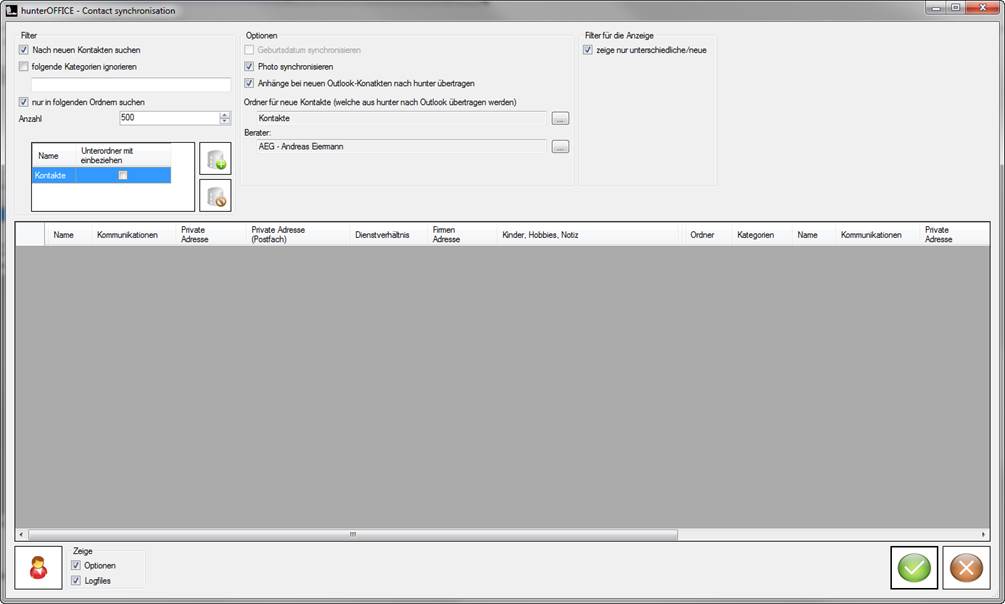1005x604 pixels.
Task: Click the add folder icon with green plus
Action: [x=215, y=159]
